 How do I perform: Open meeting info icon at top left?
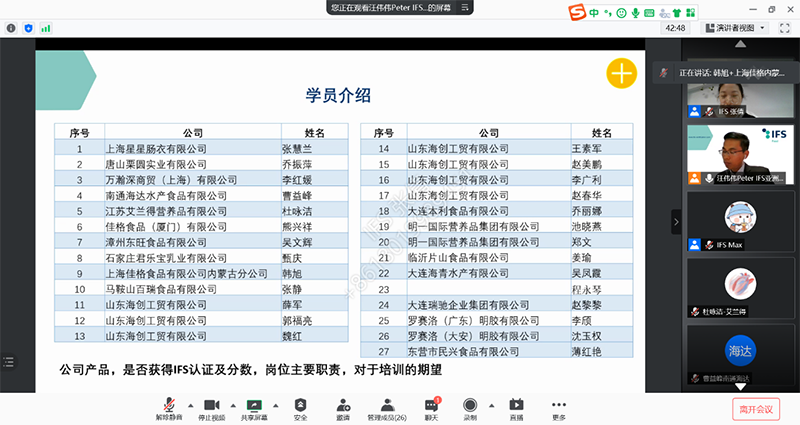(11, 28)
